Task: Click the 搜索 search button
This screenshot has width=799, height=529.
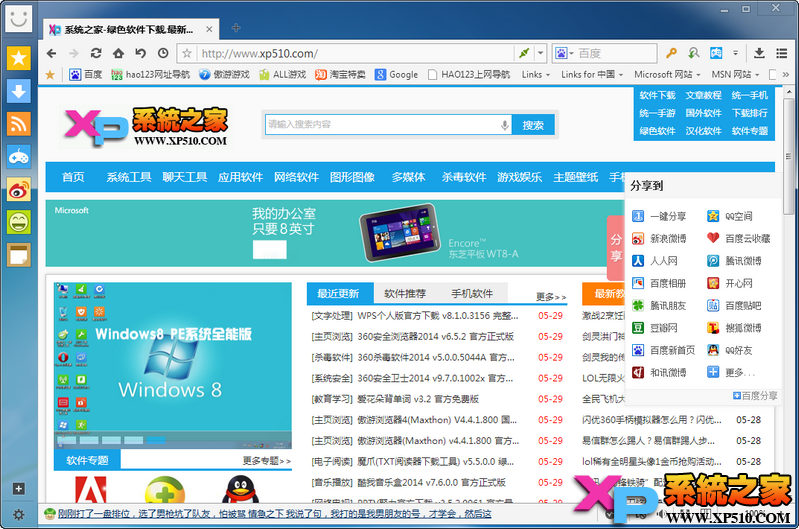Action: tap(533, 125)
